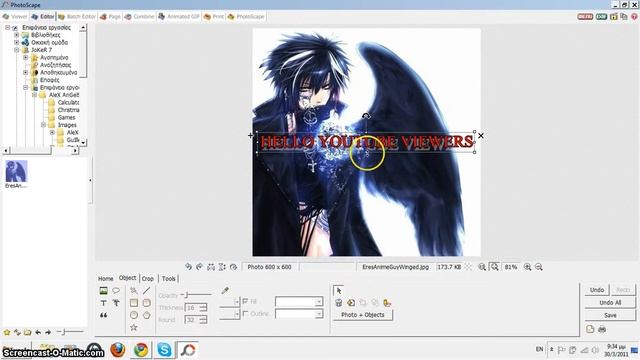Pick the Rounded Rectangle shape tool
This screenshot has width=640, height=360.
(x=147, y=303)
